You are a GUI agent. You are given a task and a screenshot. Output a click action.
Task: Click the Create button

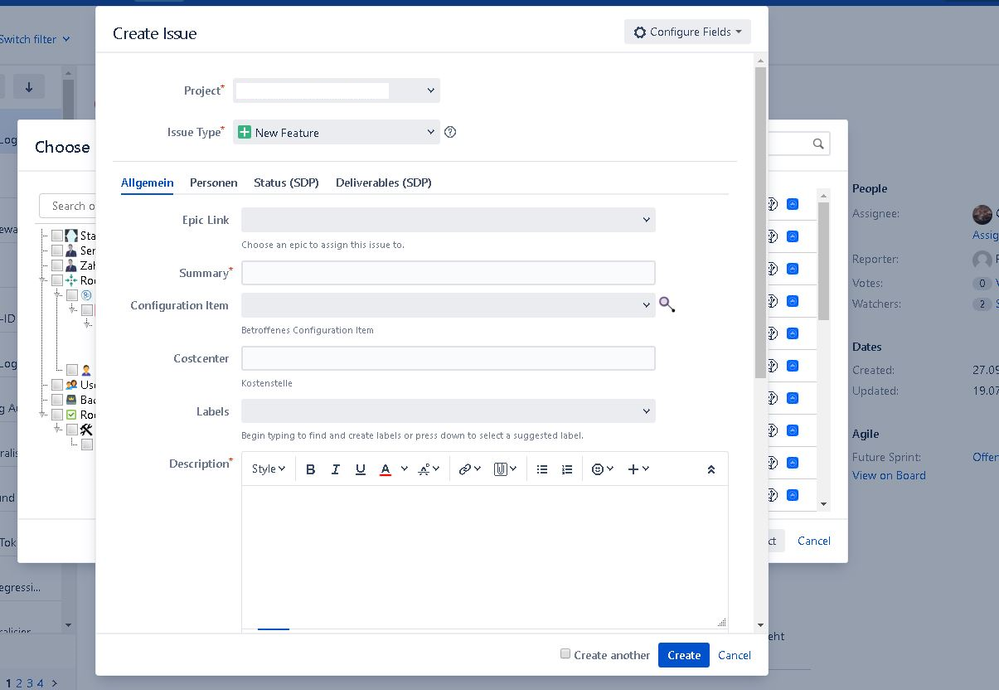pos(684,655)
